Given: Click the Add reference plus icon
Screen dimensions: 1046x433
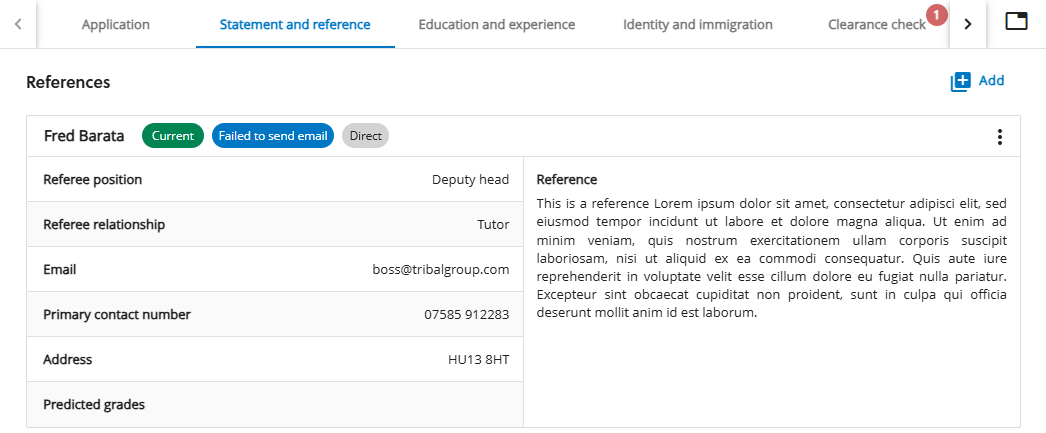Looking at the screenshot, I should (x=960, y=82).
